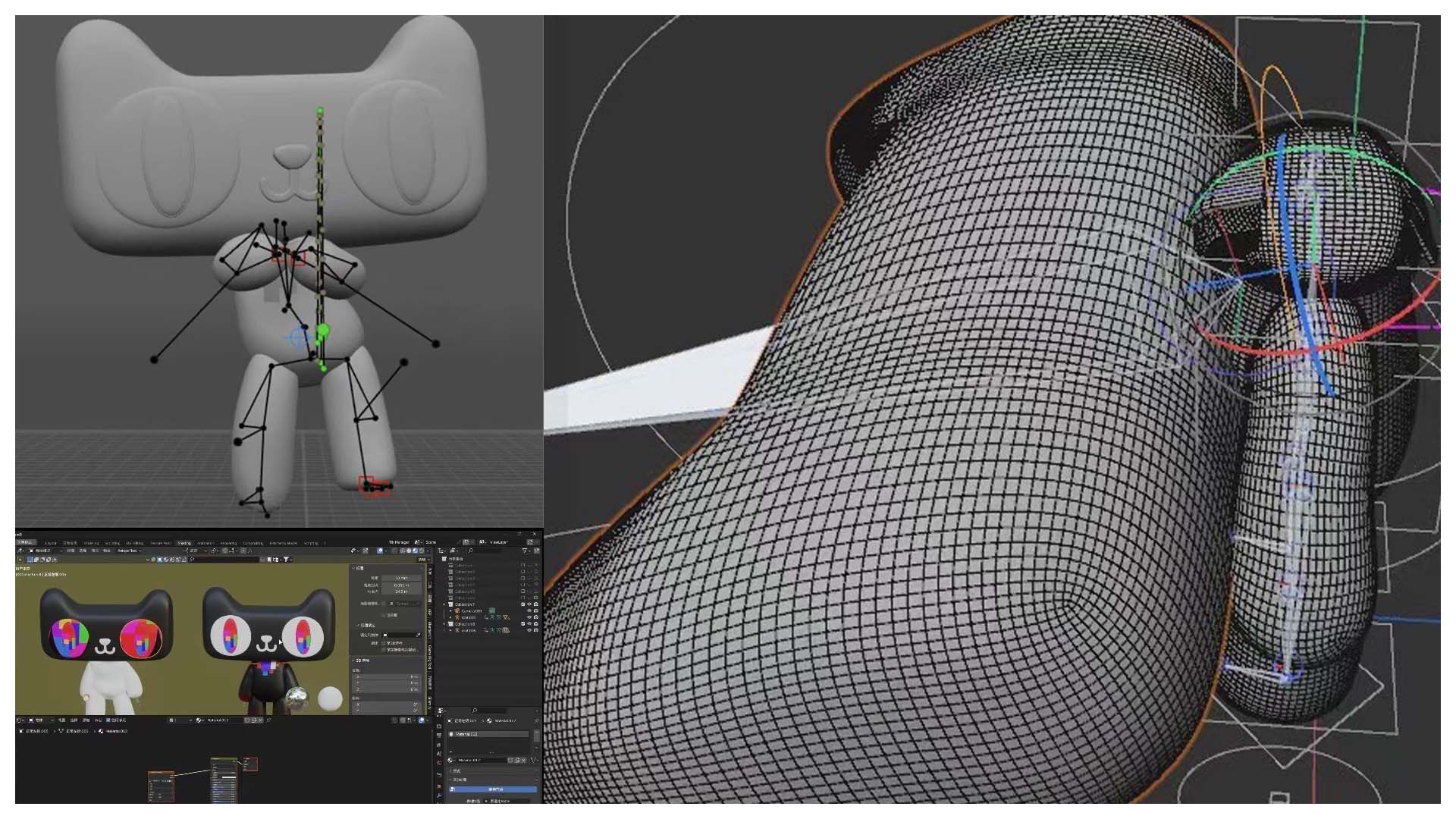Open the Modeling workspace tab
The image size is (1456, 819).
[x=91, y=543]
